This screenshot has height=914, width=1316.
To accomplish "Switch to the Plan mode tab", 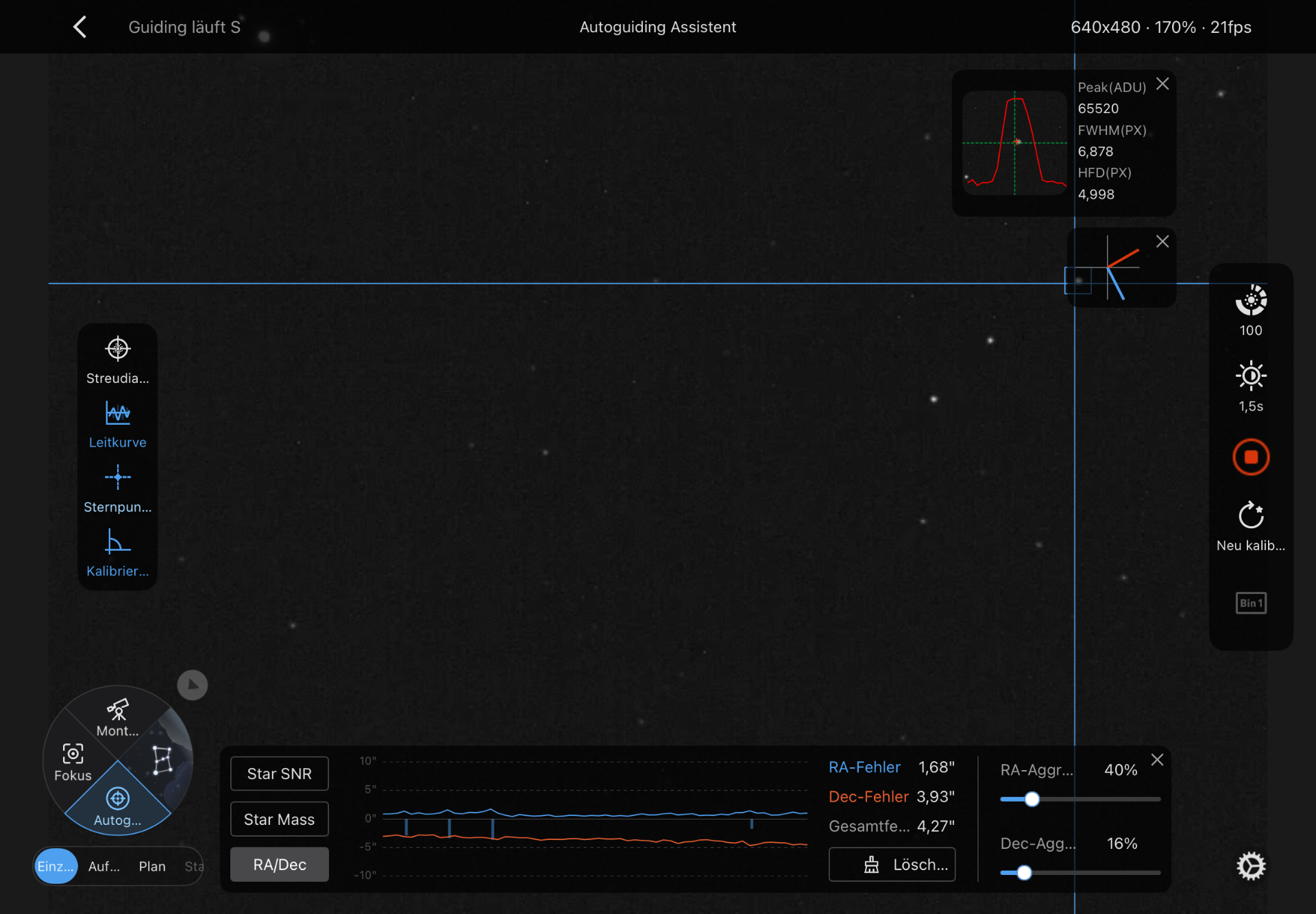I will pyautogui.click(x=152, y=867).
